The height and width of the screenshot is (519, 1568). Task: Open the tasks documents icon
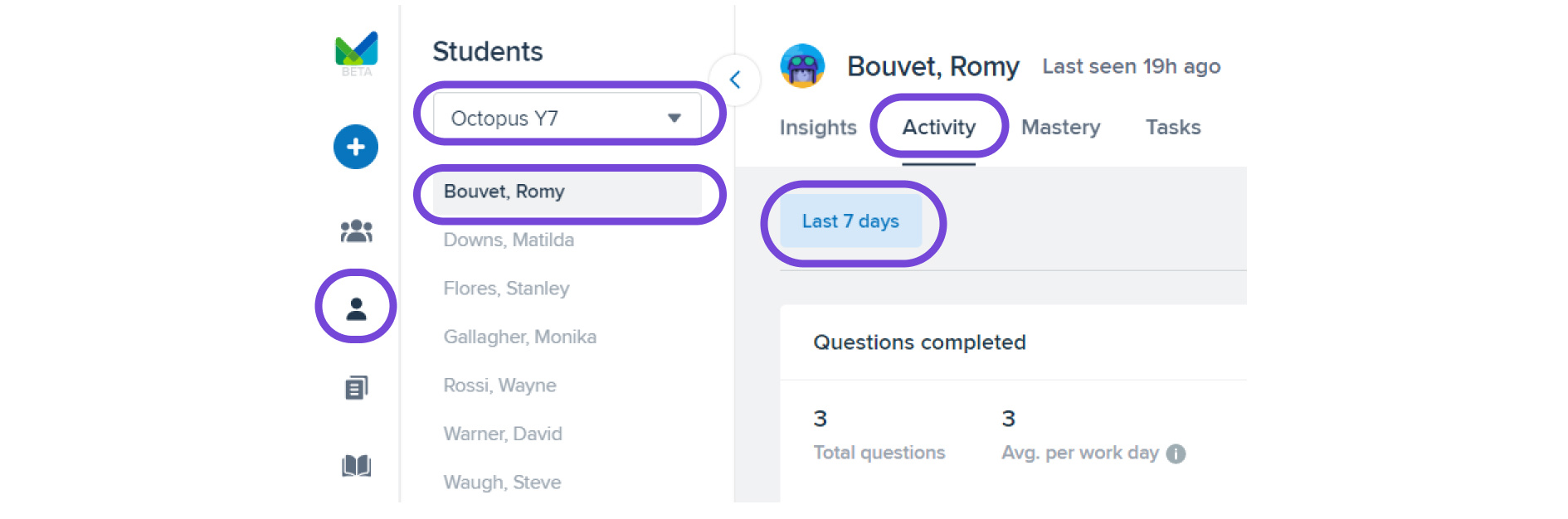[356, 387]
